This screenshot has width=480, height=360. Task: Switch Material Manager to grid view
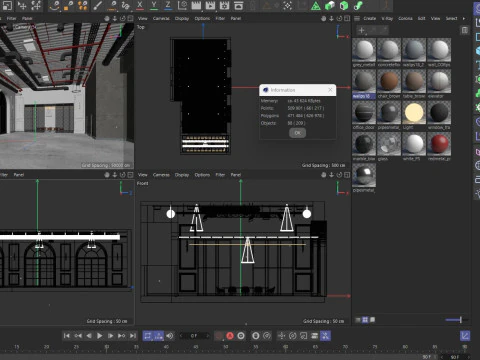(365, 320)
